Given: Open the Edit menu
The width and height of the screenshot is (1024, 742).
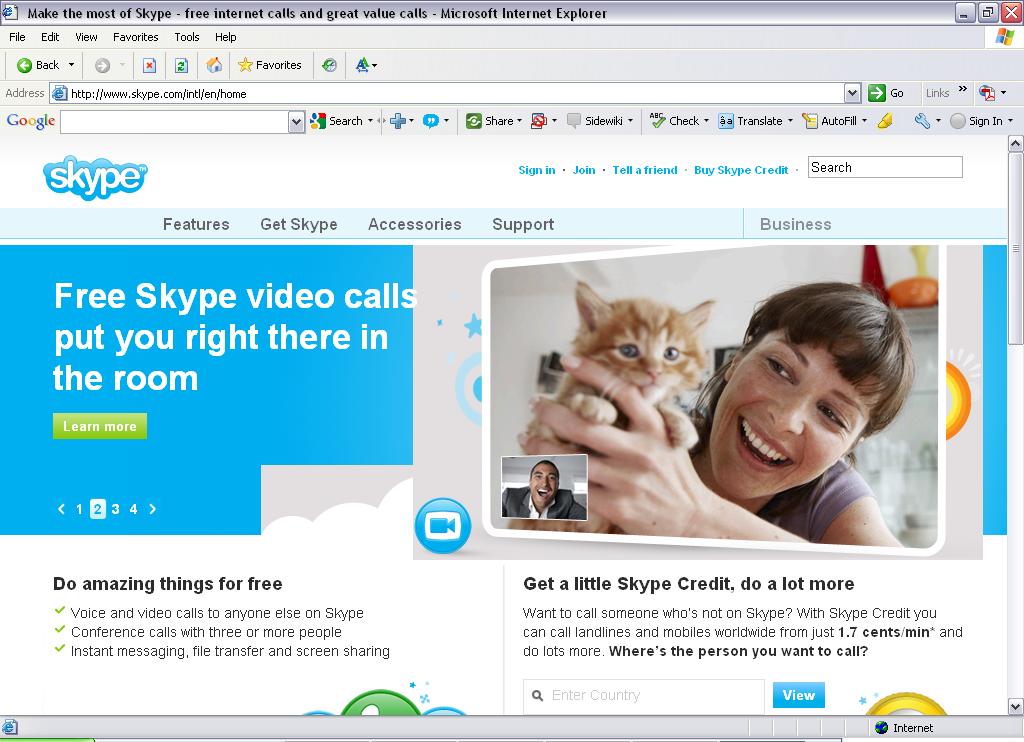Looking at the screenshot, I should coord(50,37).
